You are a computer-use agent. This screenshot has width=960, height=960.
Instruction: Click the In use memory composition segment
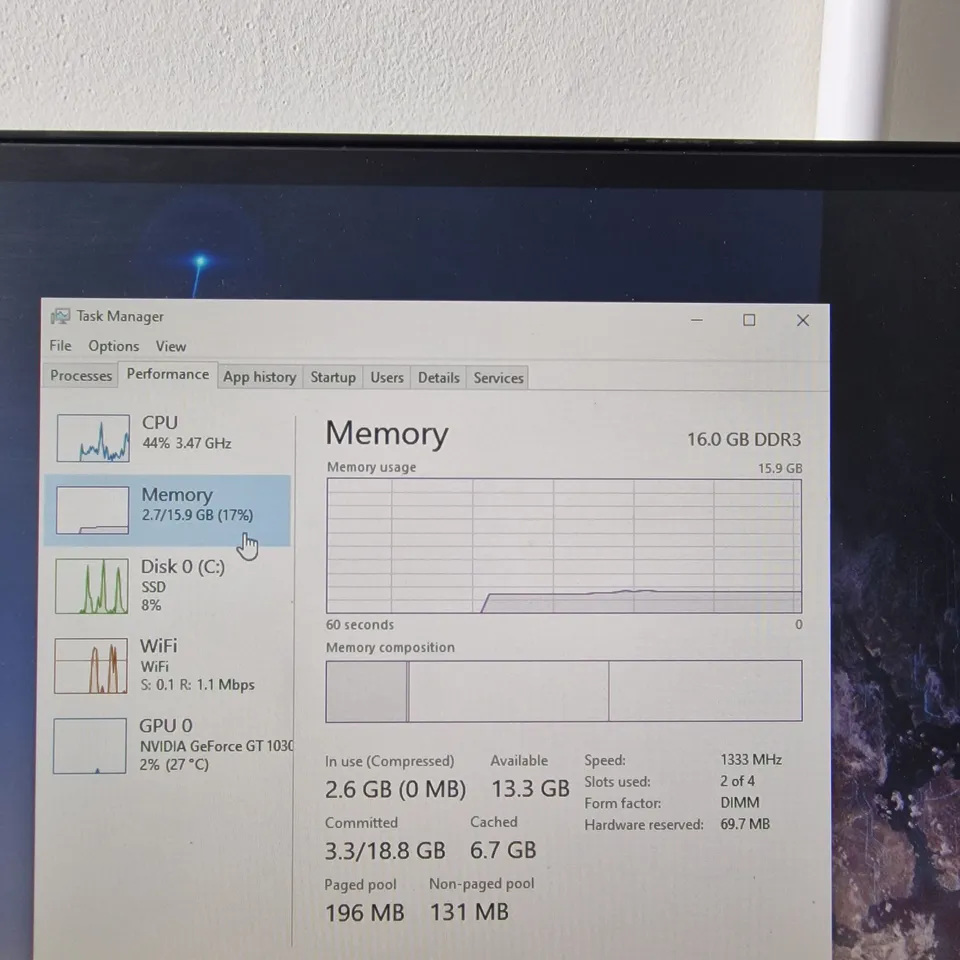coord(365,690)
